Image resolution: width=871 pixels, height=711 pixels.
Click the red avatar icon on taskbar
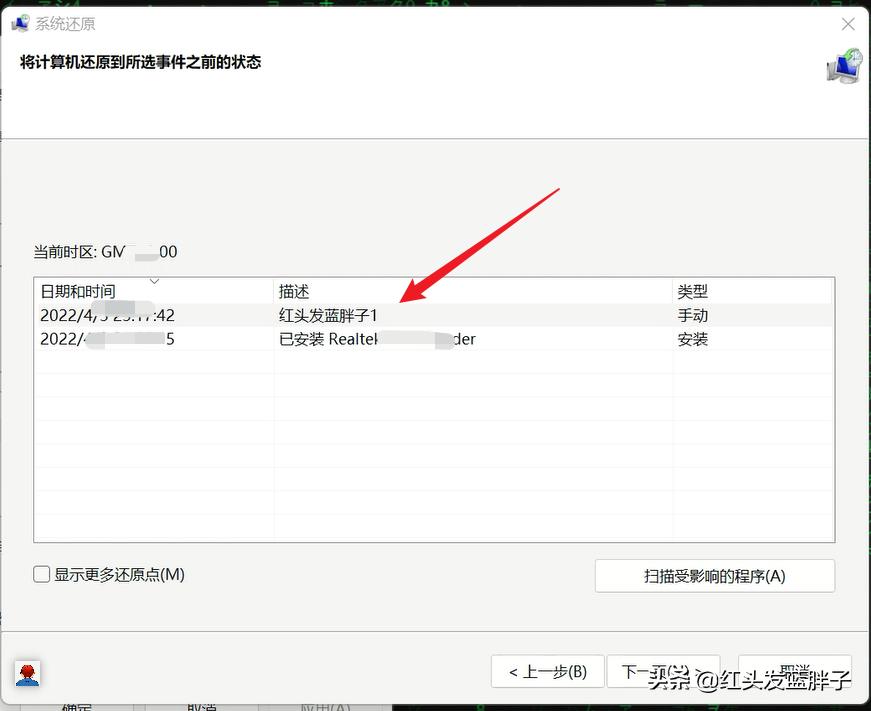pyautogui.click(x=27, y=673)
